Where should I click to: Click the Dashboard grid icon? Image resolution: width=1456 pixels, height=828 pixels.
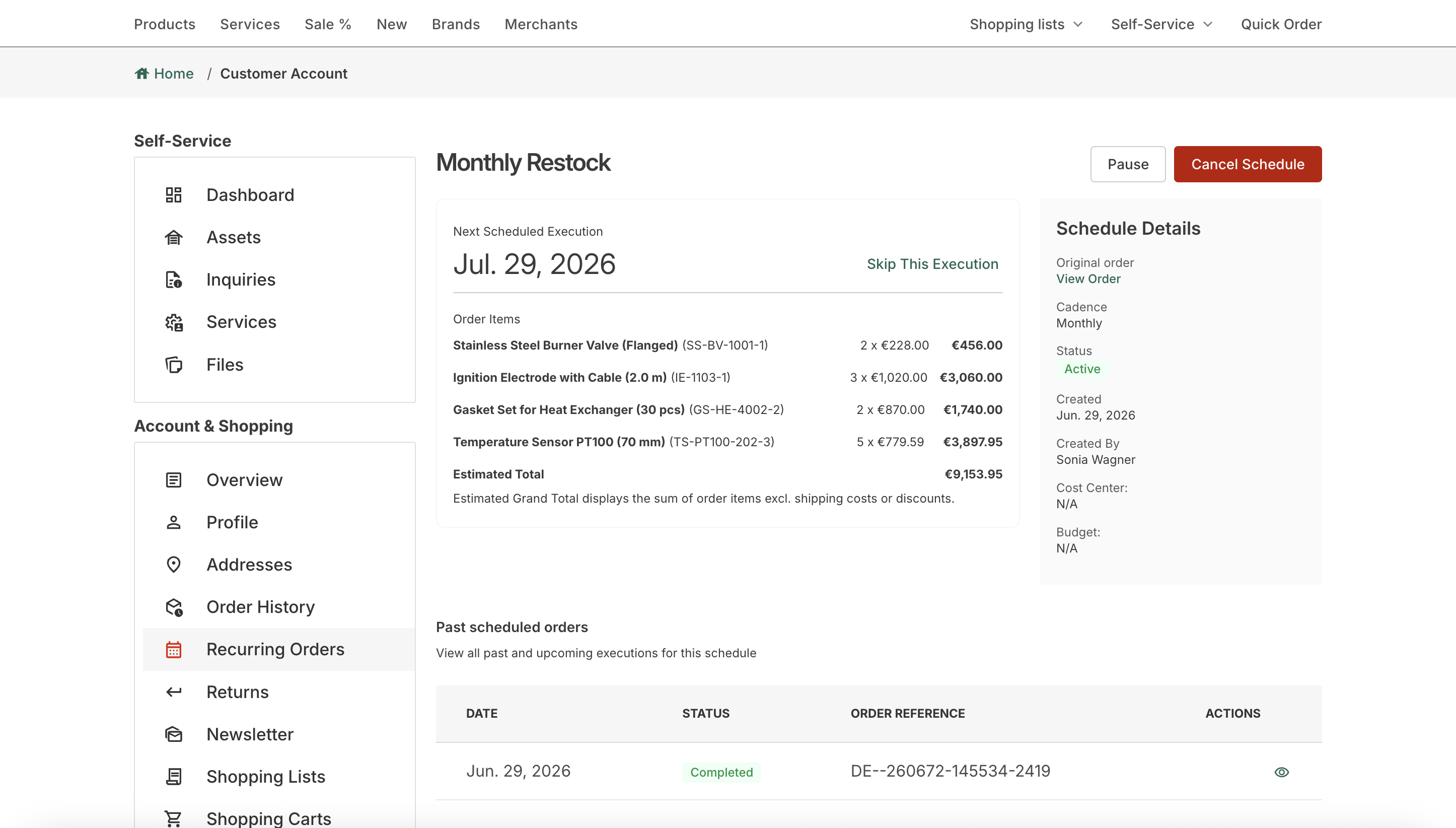173,195
